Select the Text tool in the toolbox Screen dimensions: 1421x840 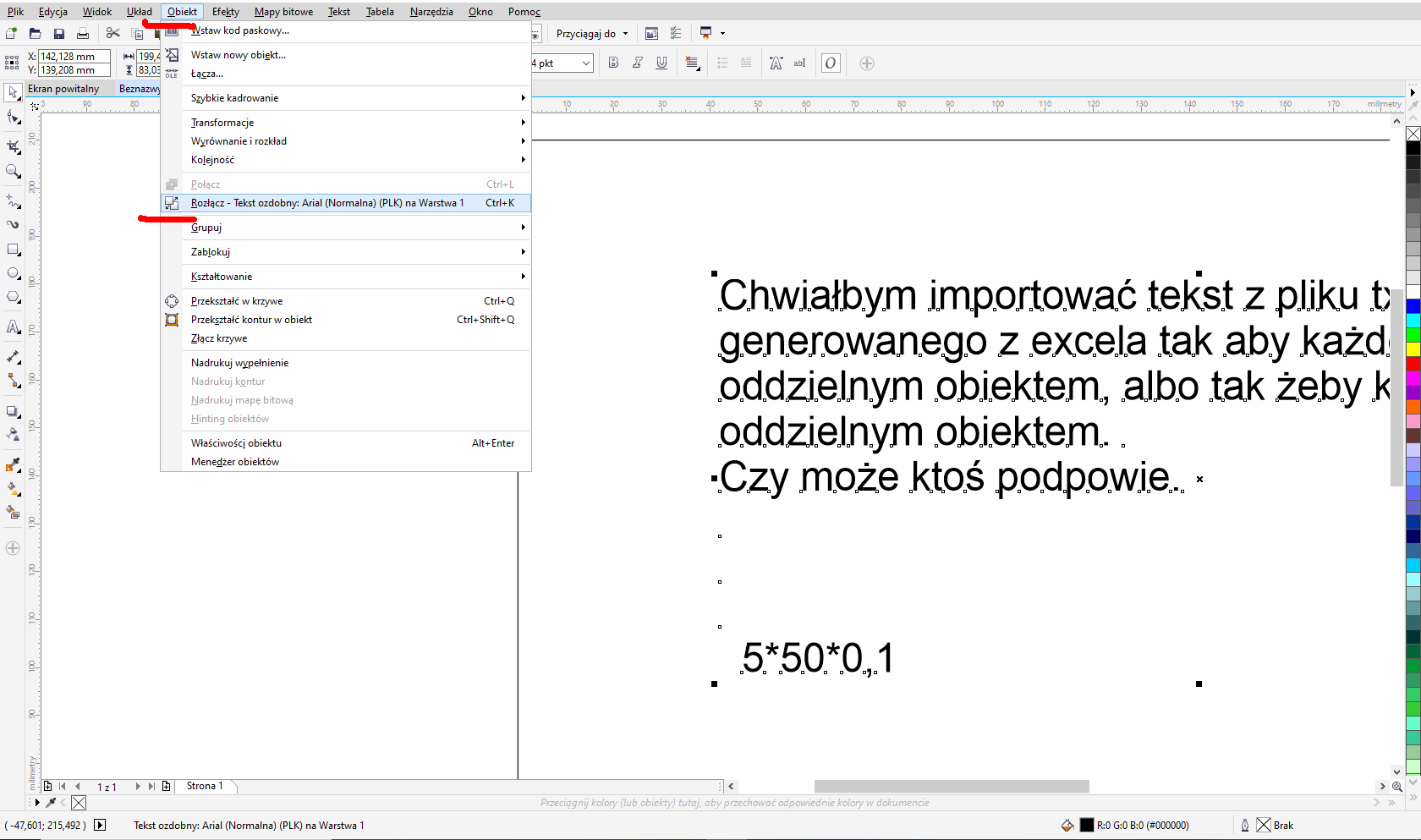click(x=13, y=327)
